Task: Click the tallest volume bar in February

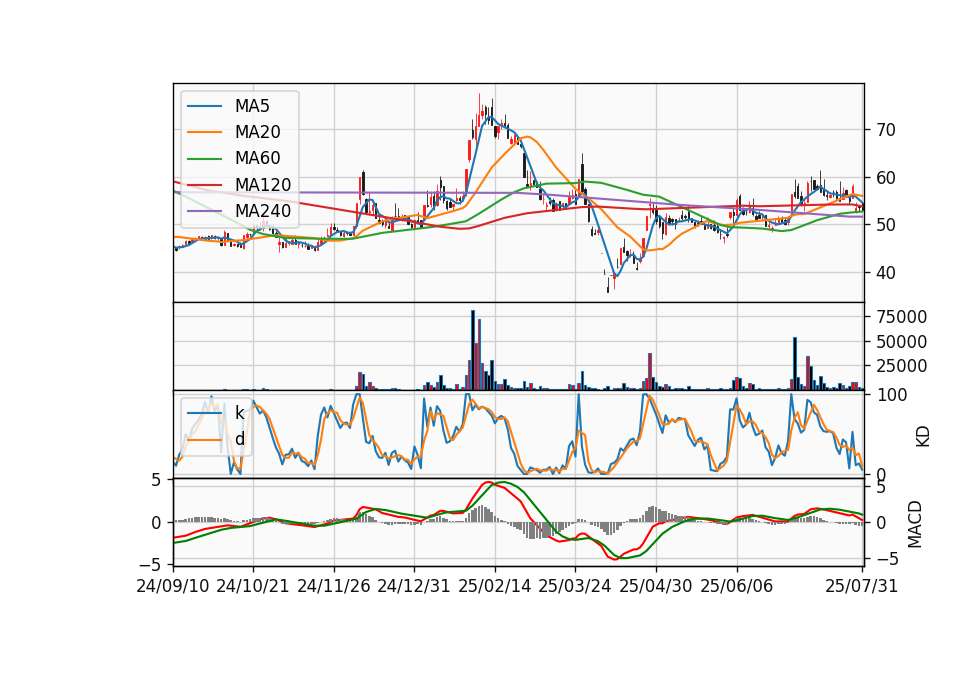Action: coord(473,350)
